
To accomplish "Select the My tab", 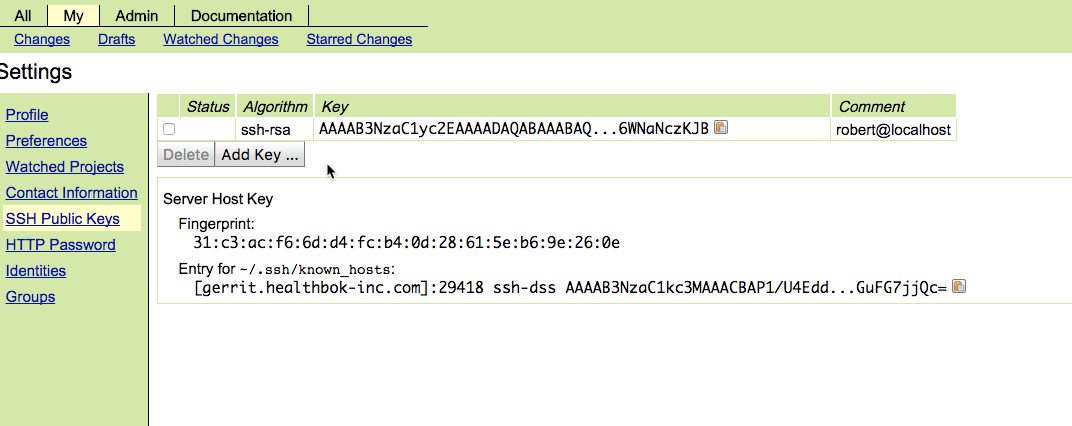I will click(73, 16).
